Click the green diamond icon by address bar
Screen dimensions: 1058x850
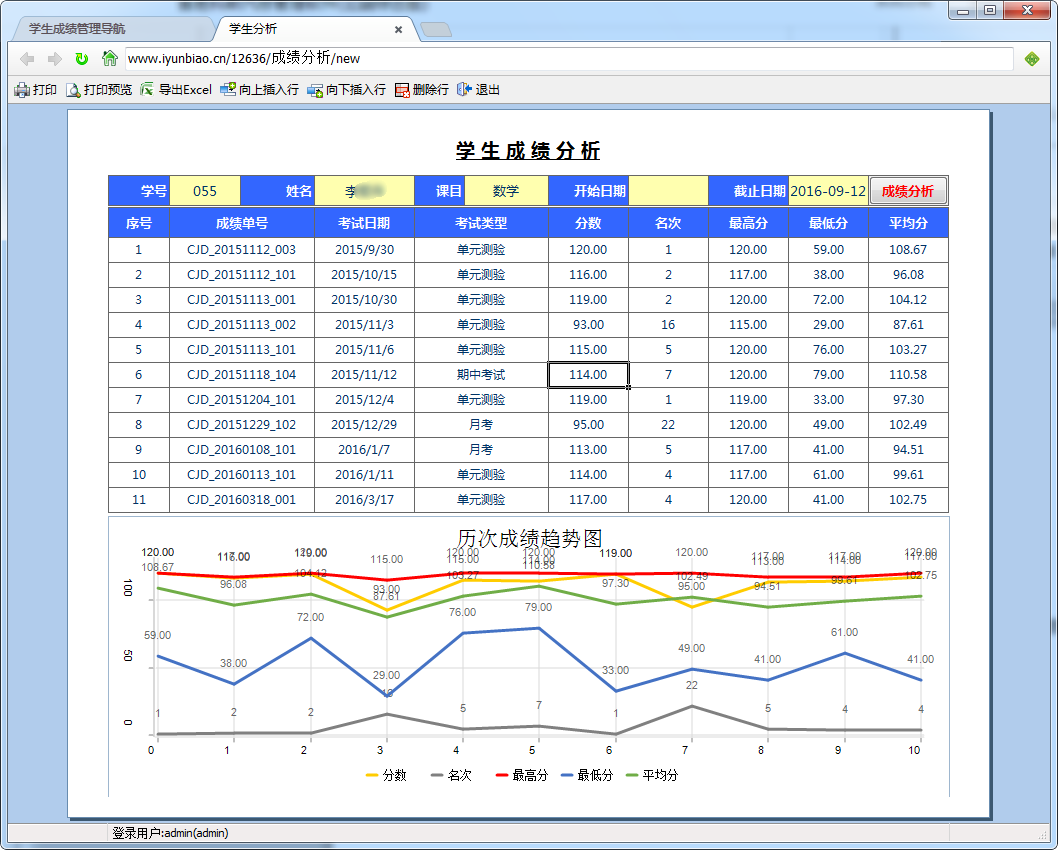pos(1032,59)
